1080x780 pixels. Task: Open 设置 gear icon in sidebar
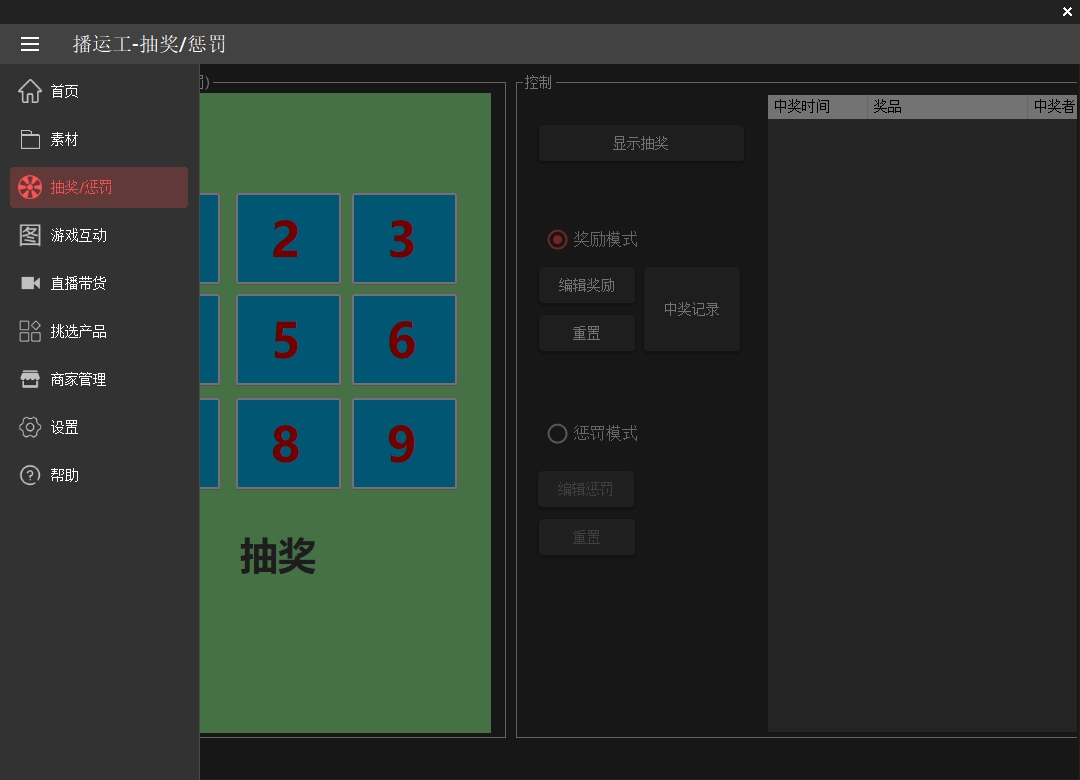click(30, 427)
